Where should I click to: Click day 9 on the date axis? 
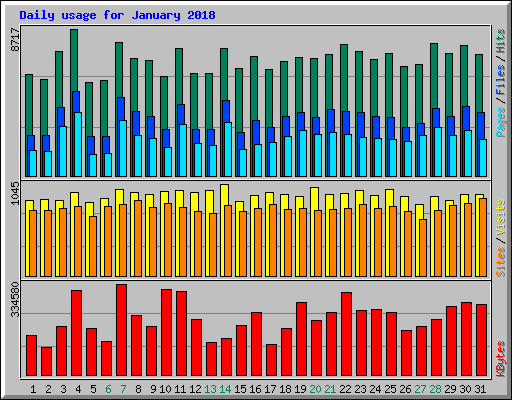click(153, 389)
